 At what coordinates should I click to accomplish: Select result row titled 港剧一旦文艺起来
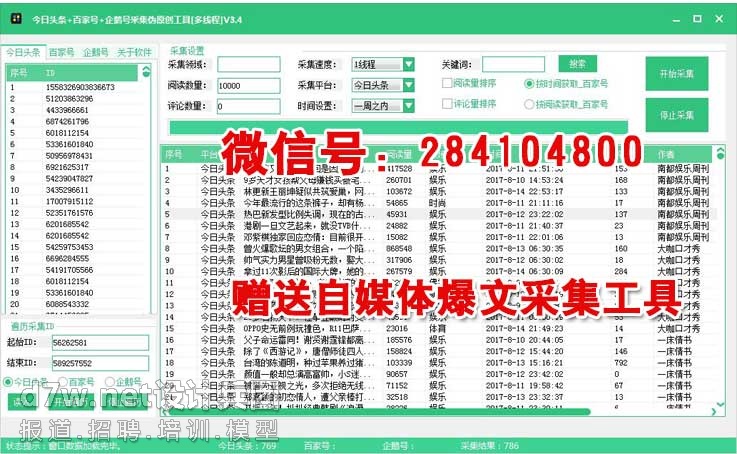[x=437, y=226]
